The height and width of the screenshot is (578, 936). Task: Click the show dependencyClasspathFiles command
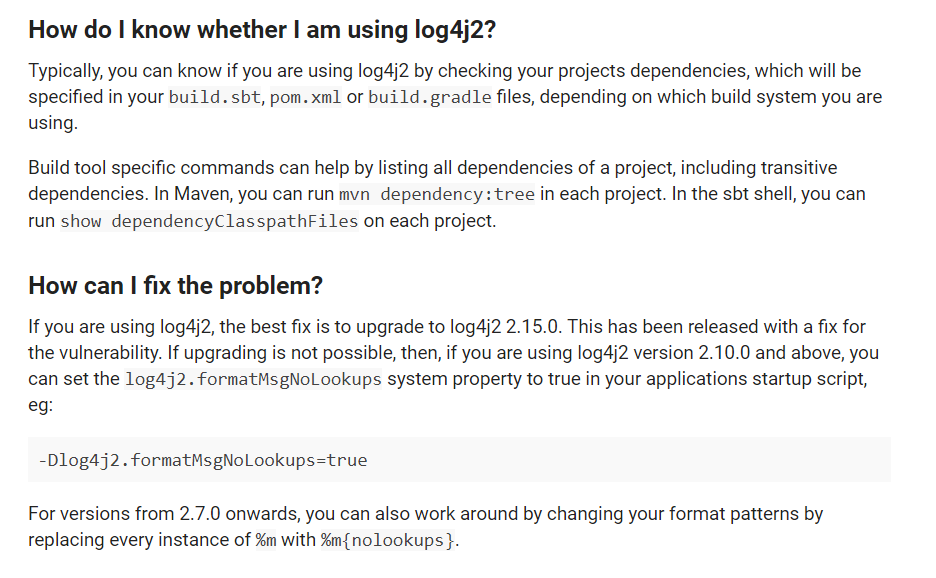(x=209, y=221)
